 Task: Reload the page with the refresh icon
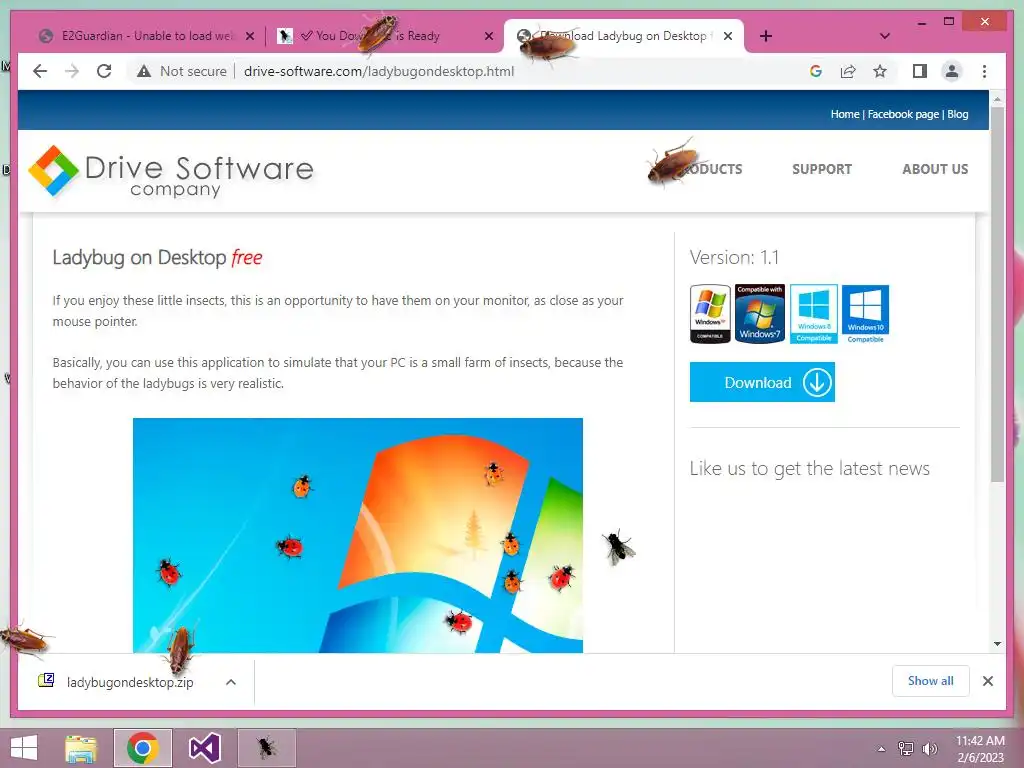(104, 71)
